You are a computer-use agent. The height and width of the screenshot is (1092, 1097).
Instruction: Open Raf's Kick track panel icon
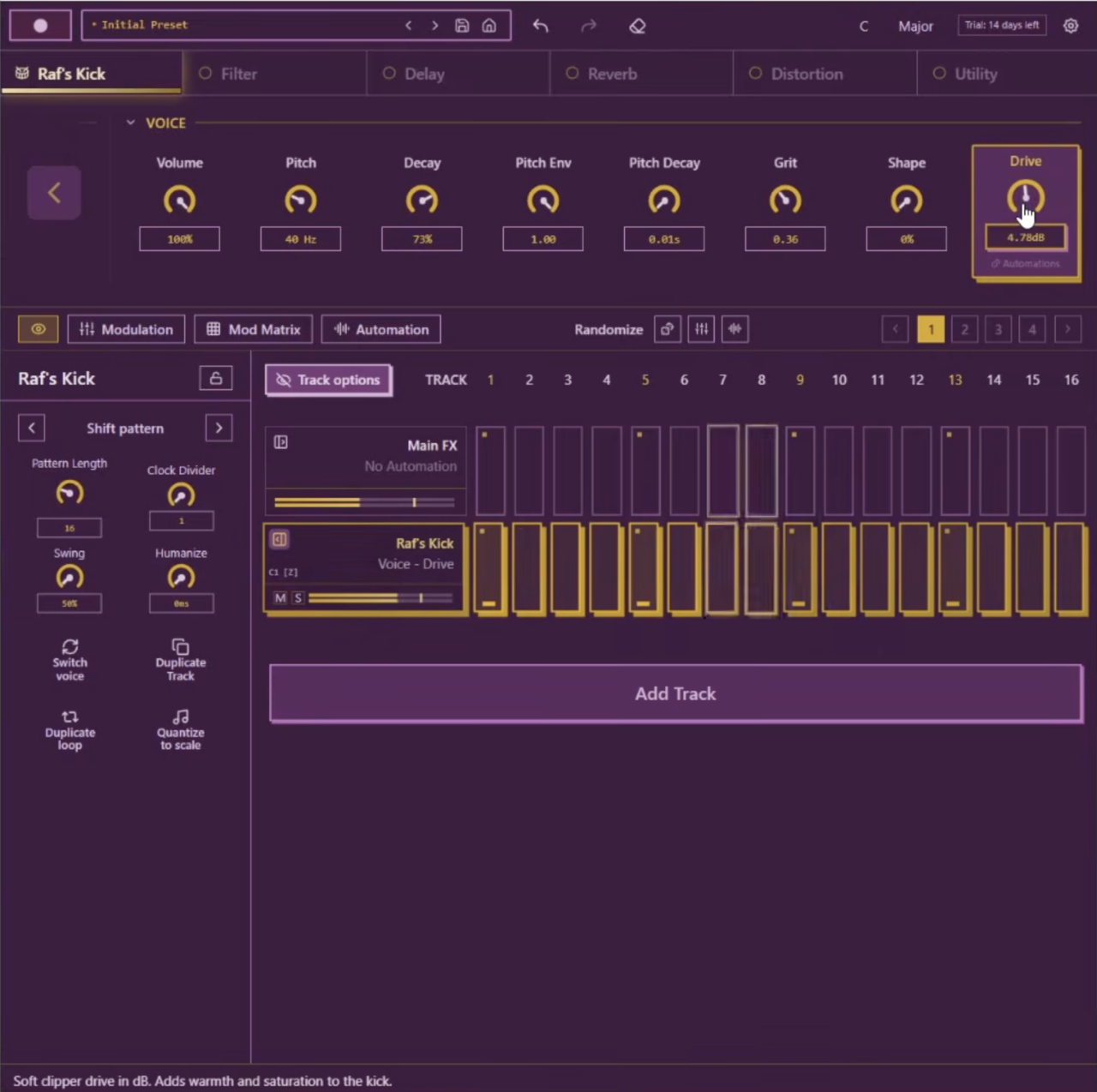(279, 539)
